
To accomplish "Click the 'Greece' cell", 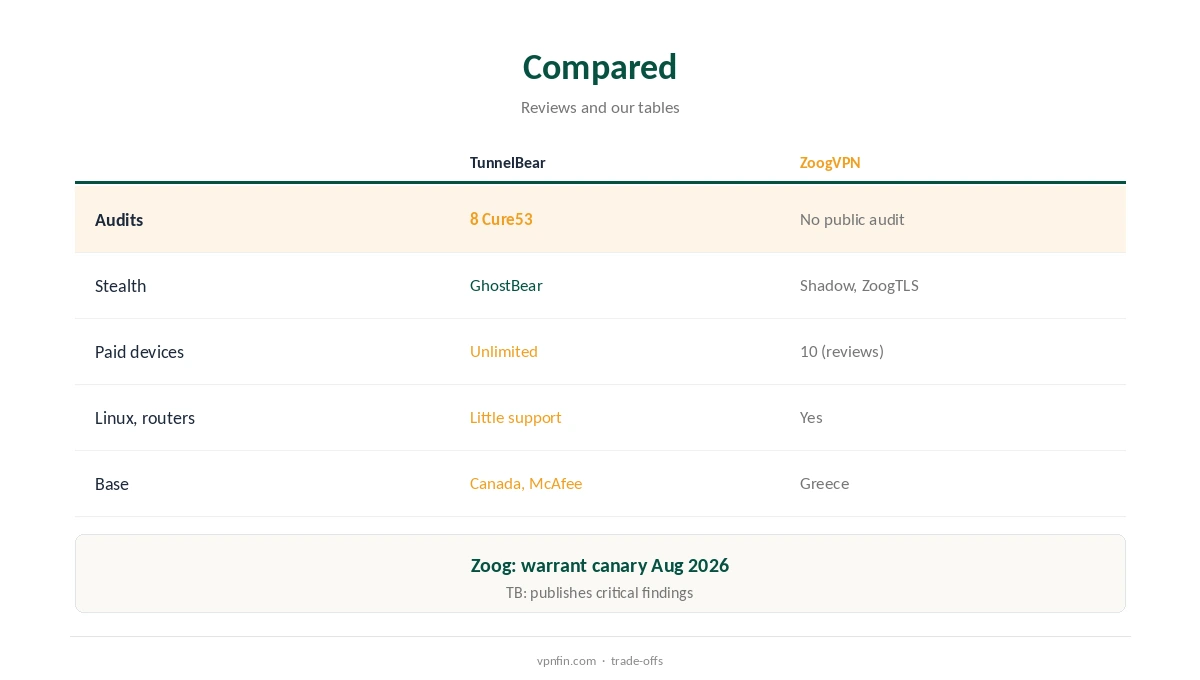I will (824, 483).
